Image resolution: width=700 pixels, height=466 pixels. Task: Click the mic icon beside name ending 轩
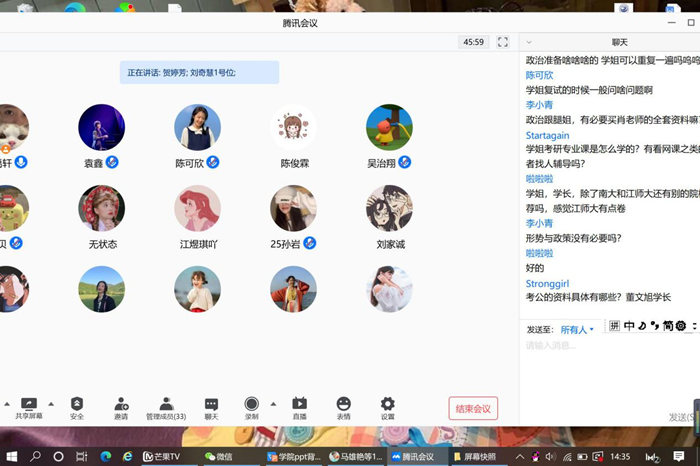tap(21, 162)
